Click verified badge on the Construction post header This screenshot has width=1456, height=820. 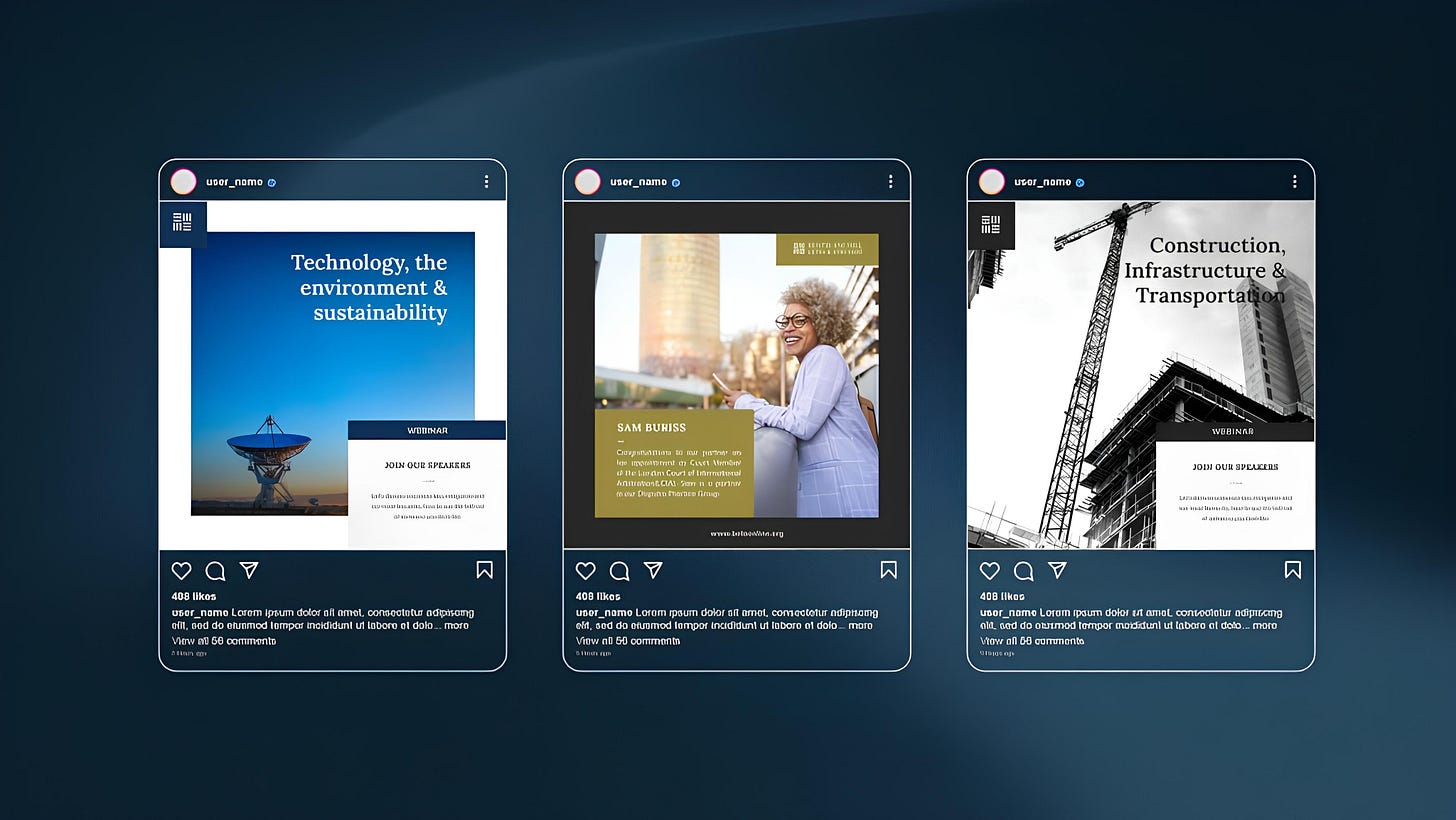(x=1080, y=183)
